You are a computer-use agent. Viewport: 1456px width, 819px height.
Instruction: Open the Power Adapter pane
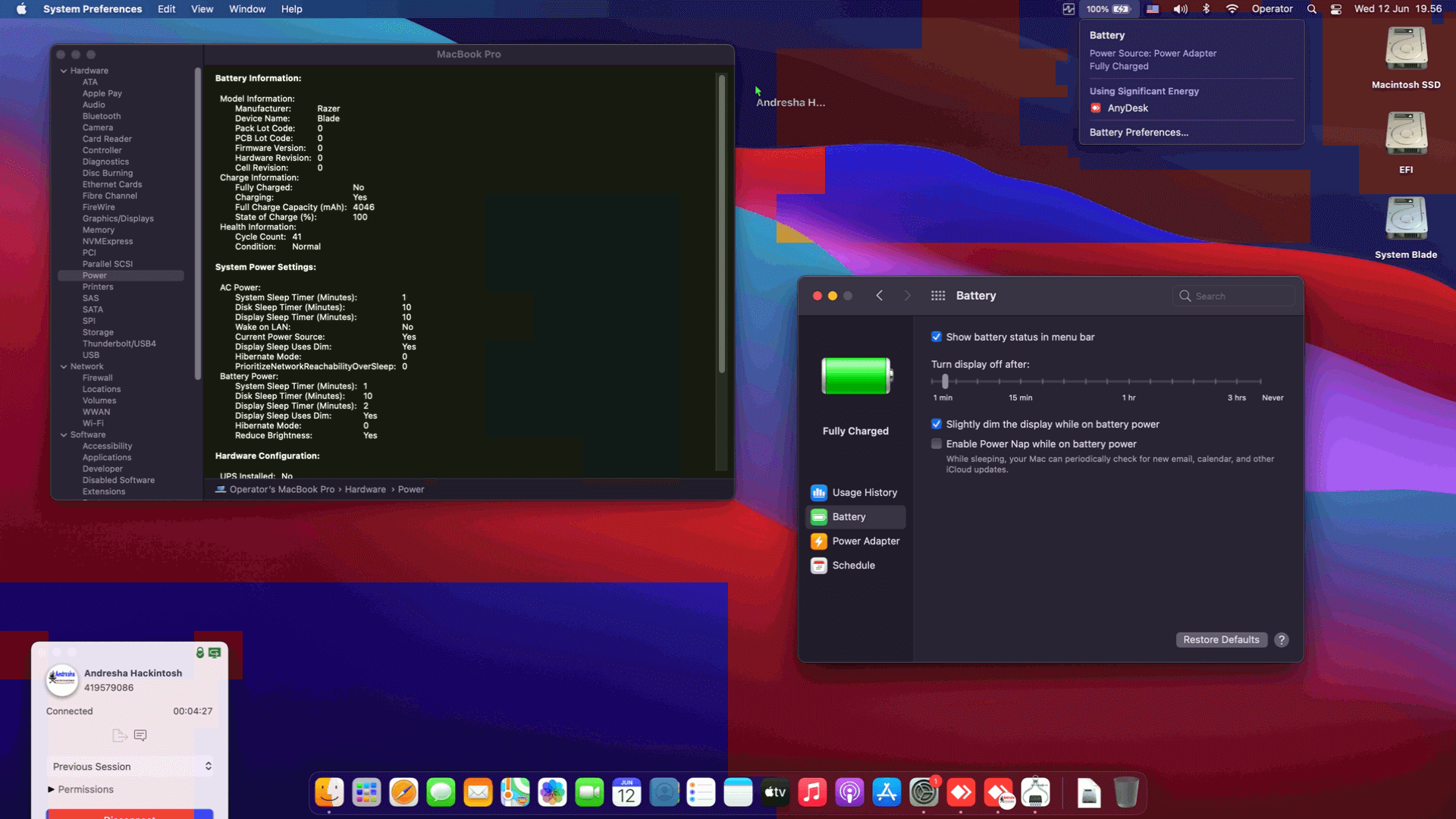[855, 541]
